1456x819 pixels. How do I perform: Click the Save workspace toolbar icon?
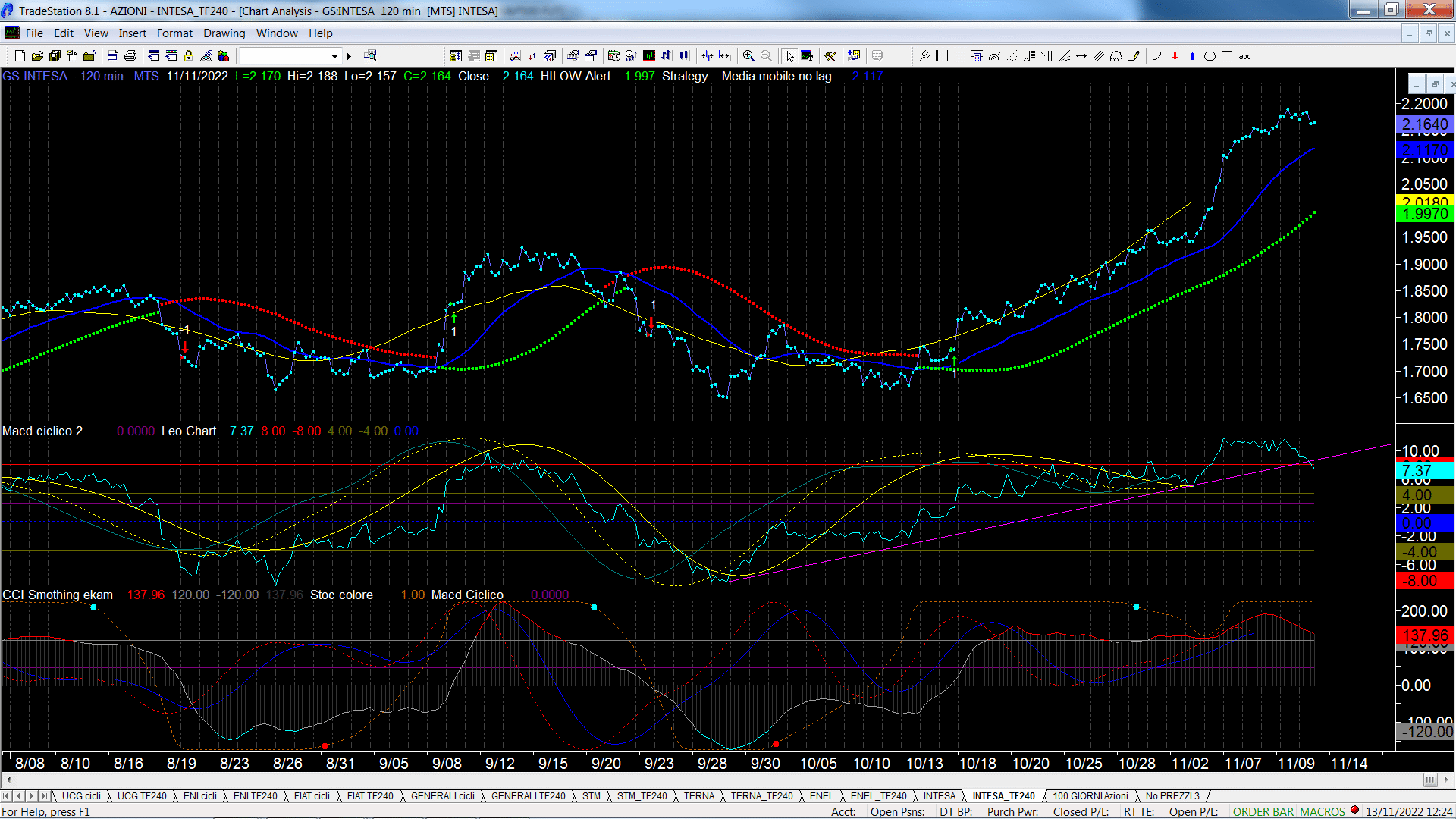(x=55, y=56)
